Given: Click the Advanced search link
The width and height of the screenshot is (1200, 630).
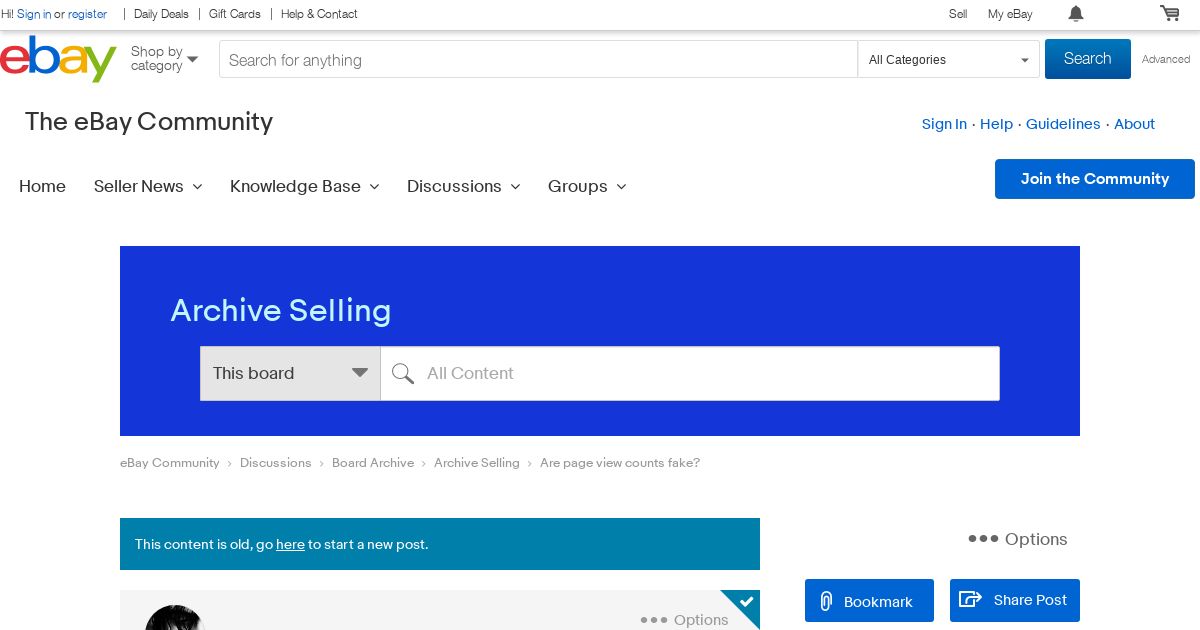Looking at the screenshot, I should tap(1166, 59).
